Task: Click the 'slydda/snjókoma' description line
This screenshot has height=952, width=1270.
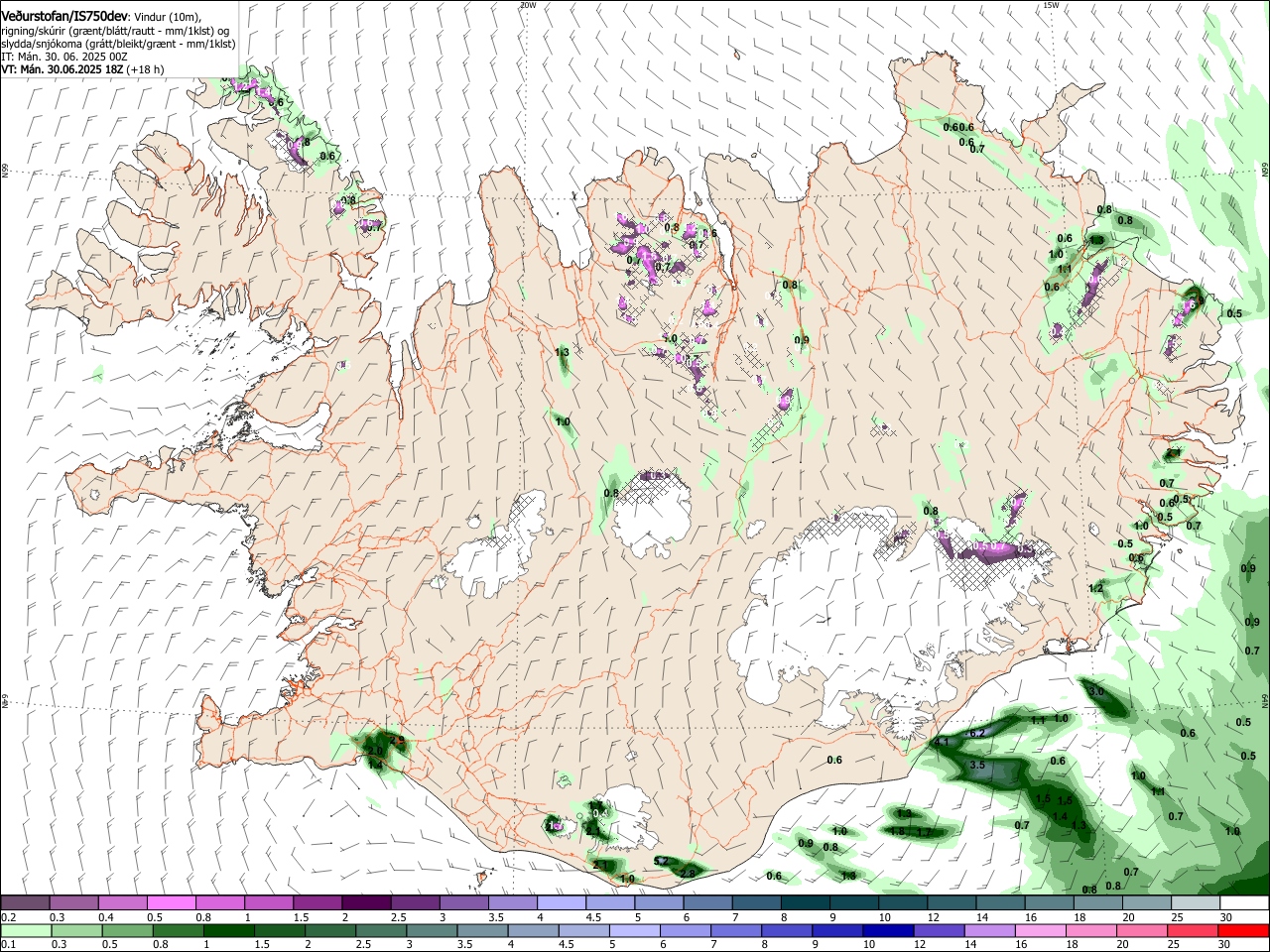Action: coord(118,44)
